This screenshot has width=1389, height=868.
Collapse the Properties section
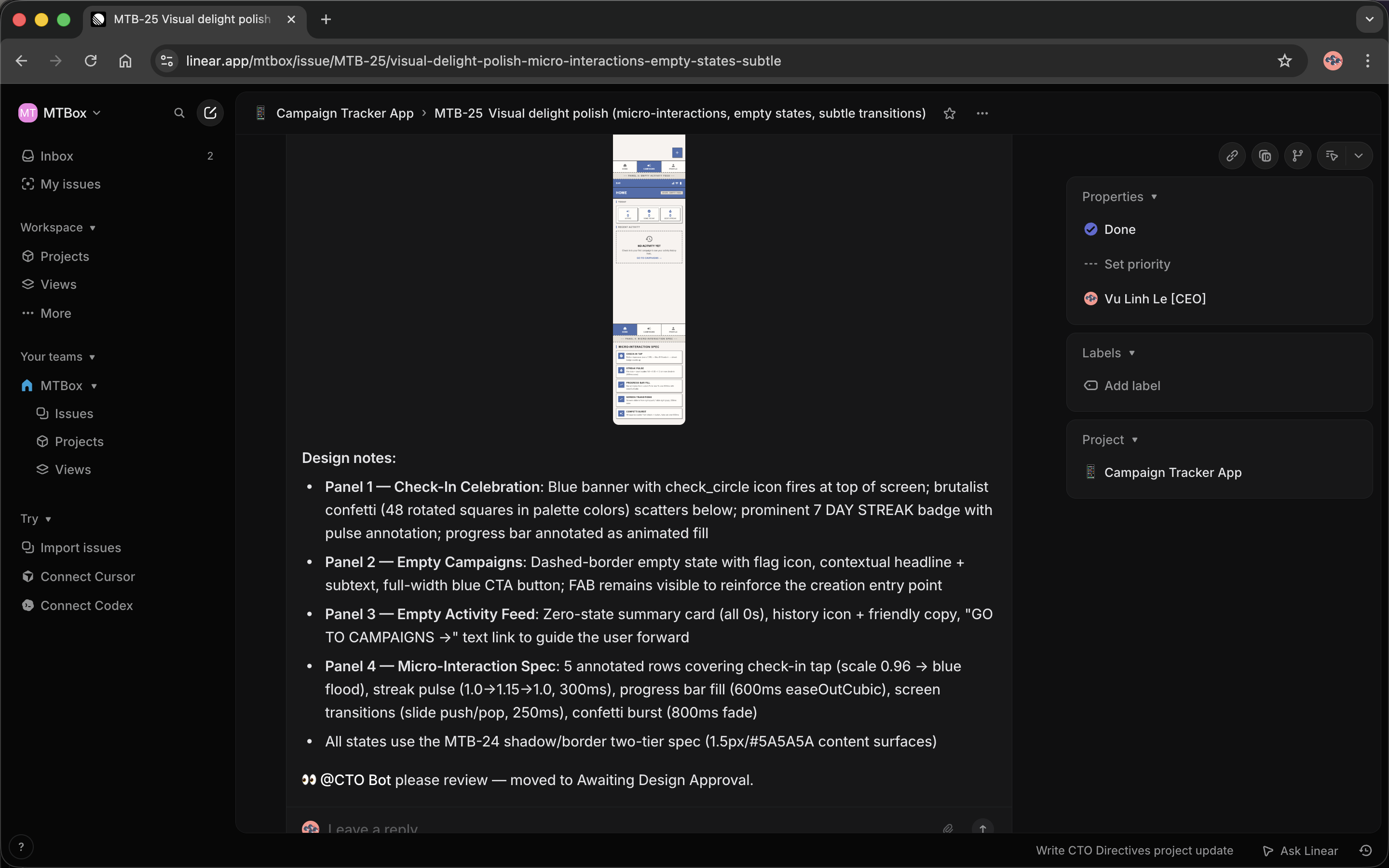(1154, 196)
